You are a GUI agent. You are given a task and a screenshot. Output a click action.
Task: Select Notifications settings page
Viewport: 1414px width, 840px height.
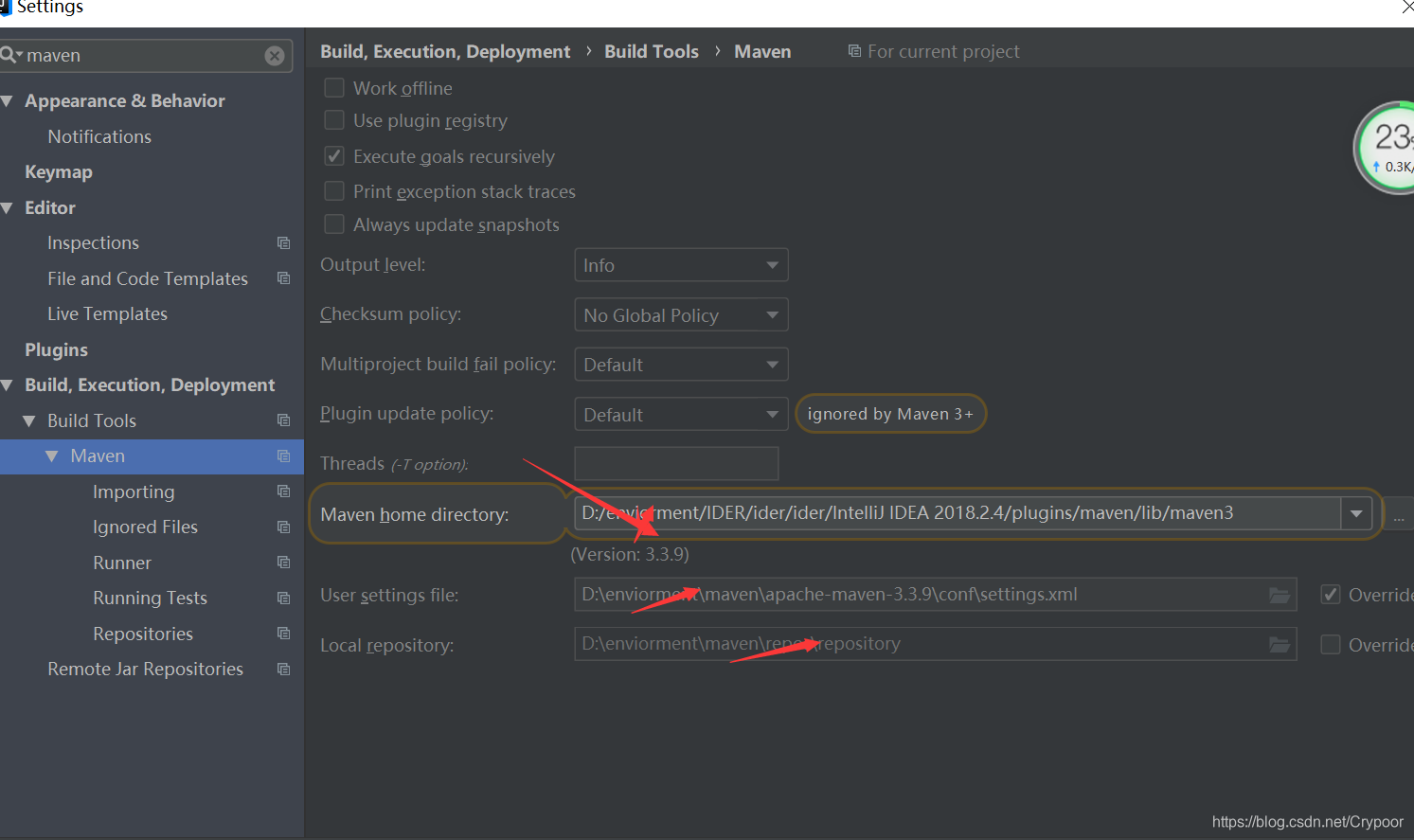[x=99, y=136]
